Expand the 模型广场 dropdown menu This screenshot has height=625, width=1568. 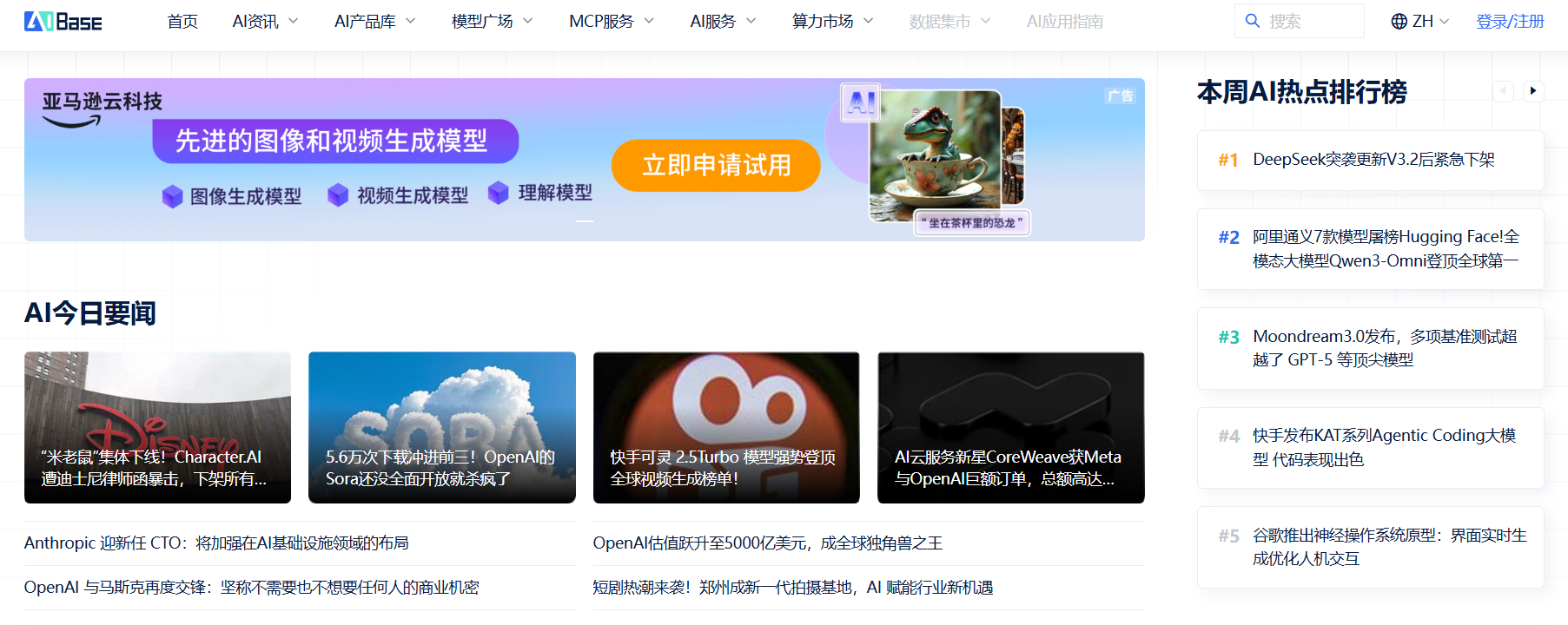(492, 22)
